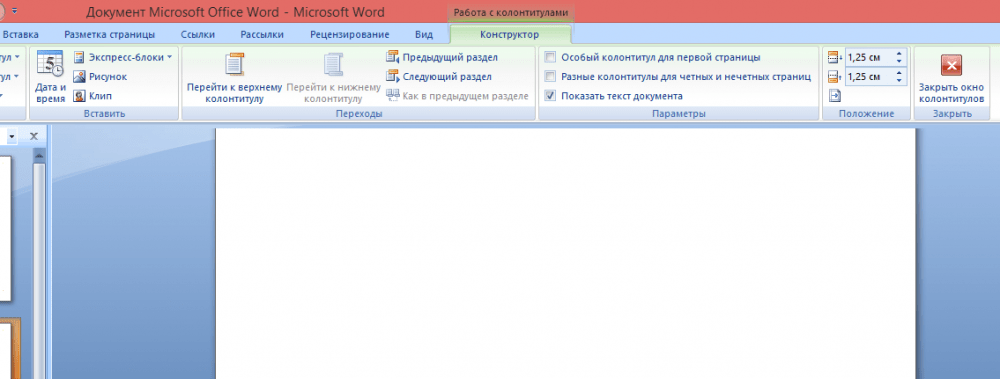Edit the footer distance 1,25 см field
The height and width of the screenshot is (379, 1000).
869,77
